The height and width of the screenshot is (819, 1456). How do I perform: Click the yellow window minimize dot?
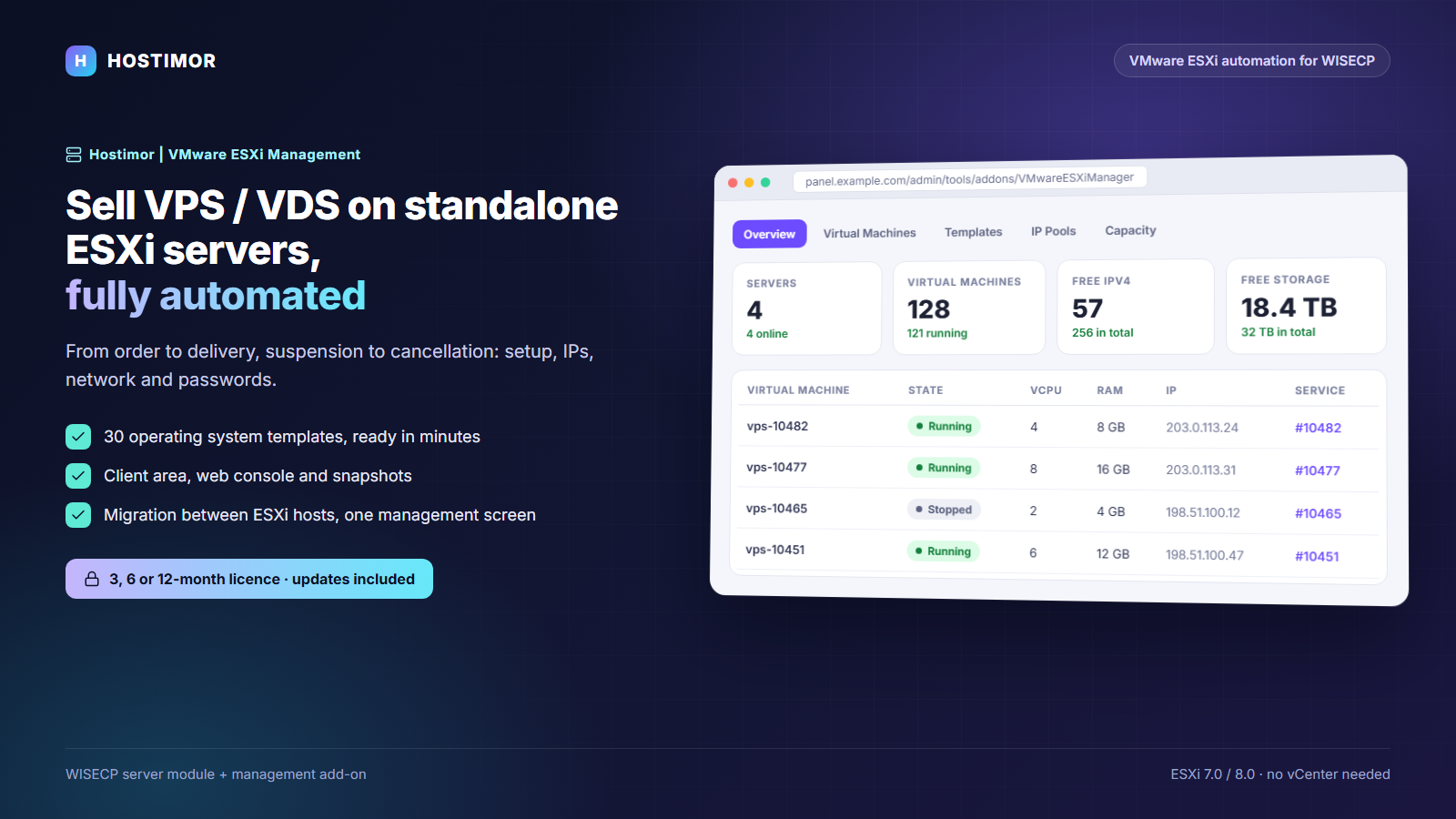749,183
